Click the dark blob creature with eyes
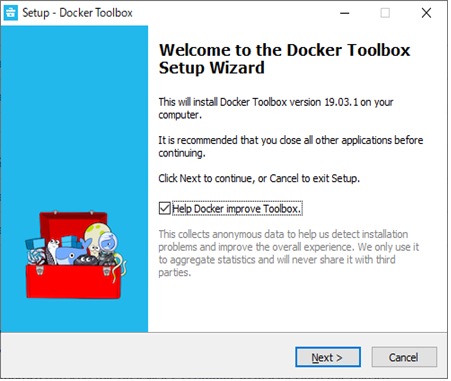Screen dimensions: 451x381 click(x=86, y=260)
